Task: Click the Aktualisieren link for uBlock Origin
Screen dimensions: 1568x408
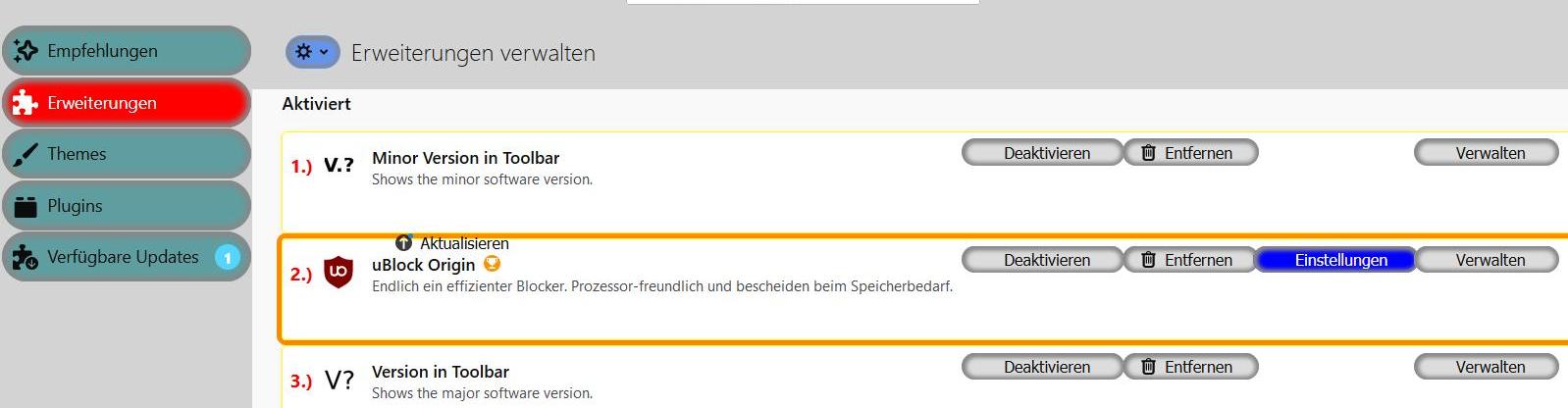Action: [464, 243]
